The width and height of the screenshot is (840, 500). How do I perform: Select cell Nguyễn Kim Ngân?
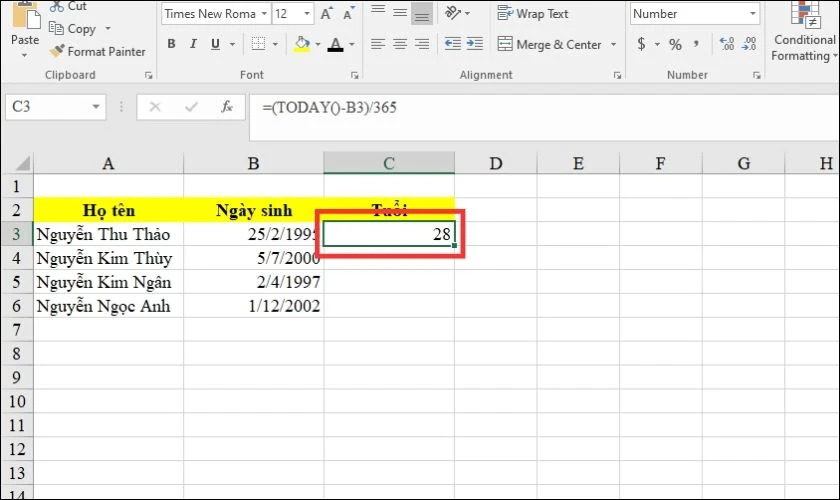tap(108, 282)
